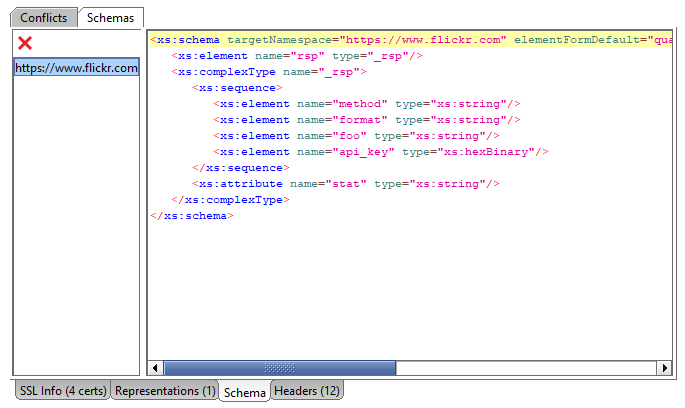Viewport: 685px width, 408px height.
Task: Click the element name="method" line
Action: point(360,104)
